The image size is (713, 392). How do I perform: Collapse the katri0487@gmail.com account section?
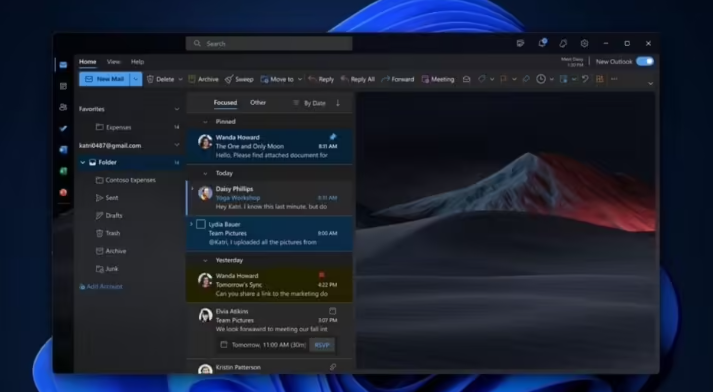[177, 145]
